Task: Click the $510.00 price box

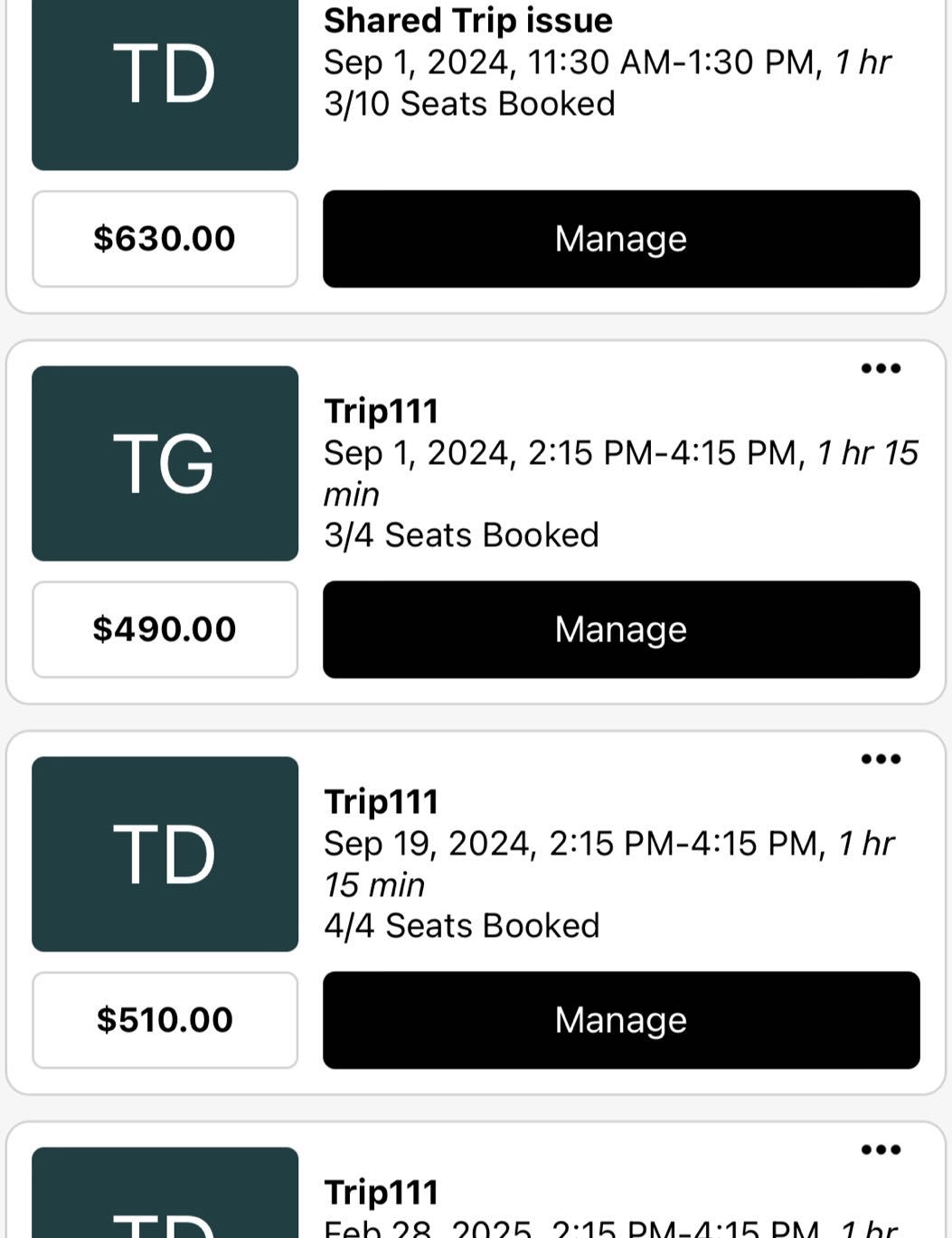Action: tap(165, 1020)
